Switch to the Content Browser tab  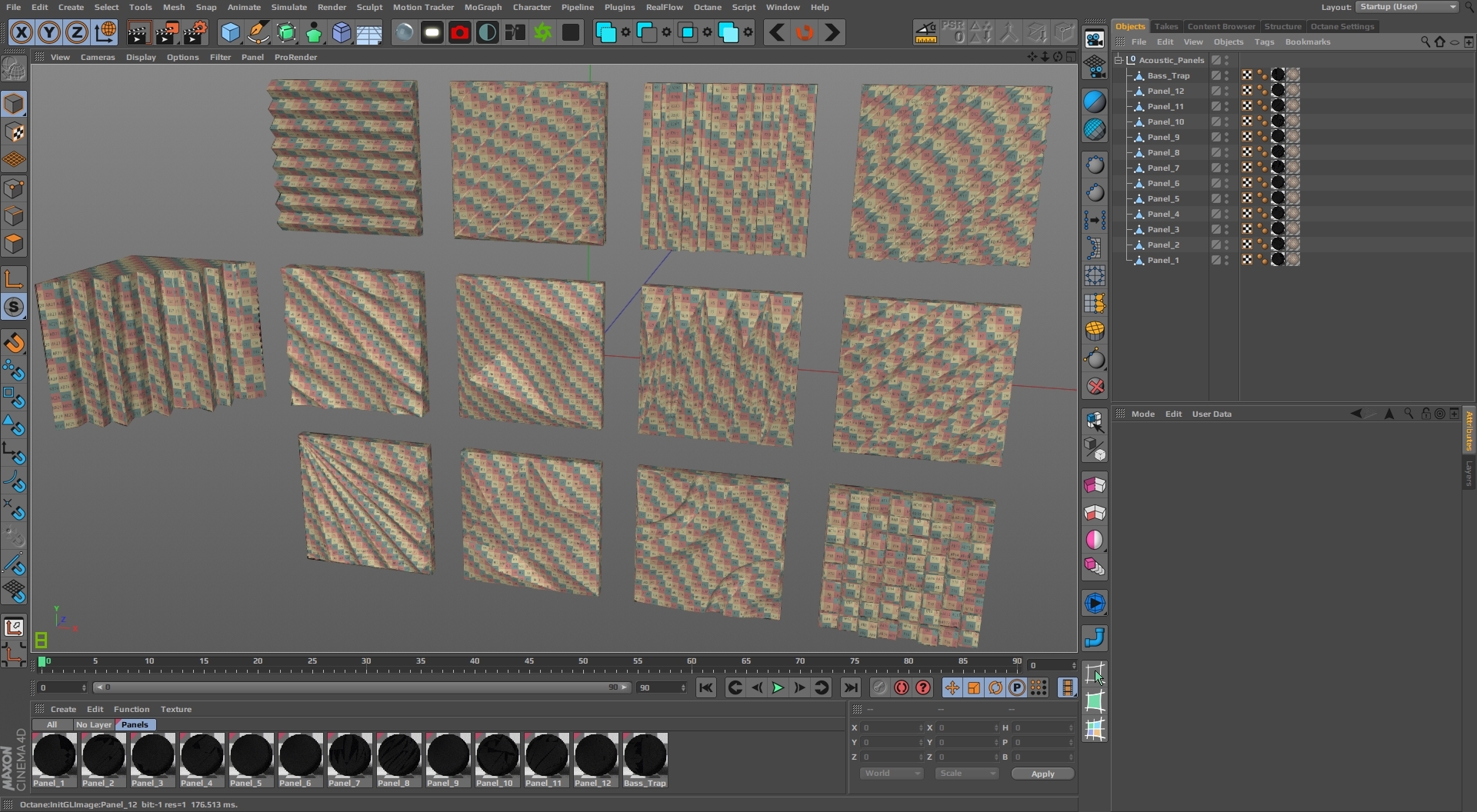1221,26
